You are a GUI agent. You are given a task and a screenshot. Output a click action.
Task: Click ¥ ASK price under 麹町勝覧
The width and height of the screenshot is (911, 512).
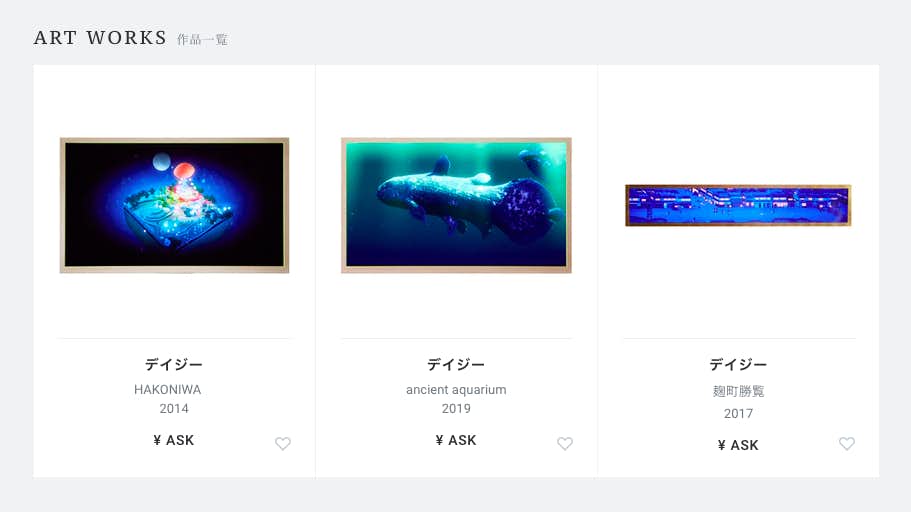point(738,445)
